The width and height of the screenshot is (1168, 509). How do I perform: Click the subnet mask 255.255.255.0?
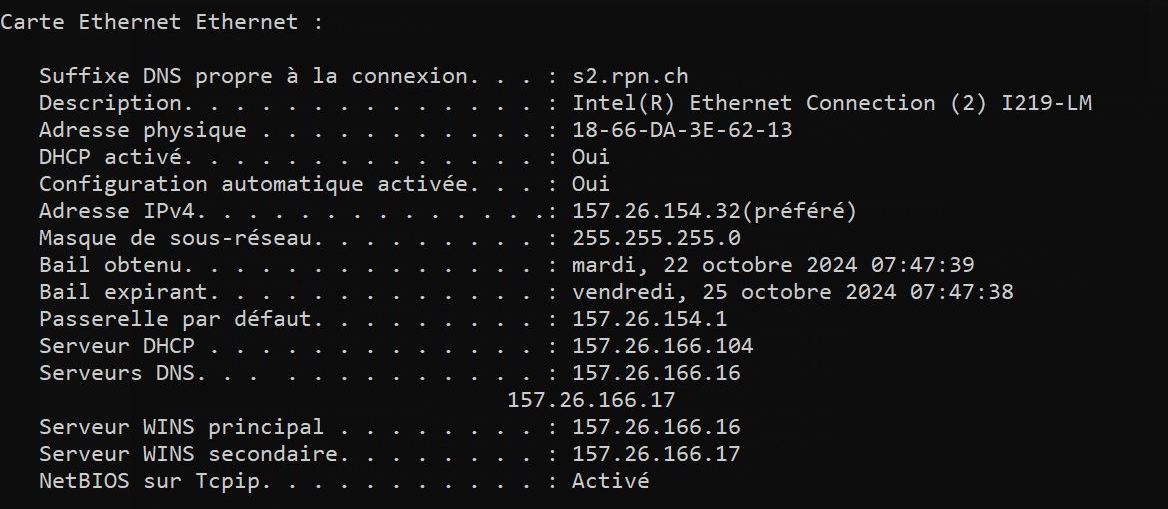pyautogui.click(x=656, y=238)
